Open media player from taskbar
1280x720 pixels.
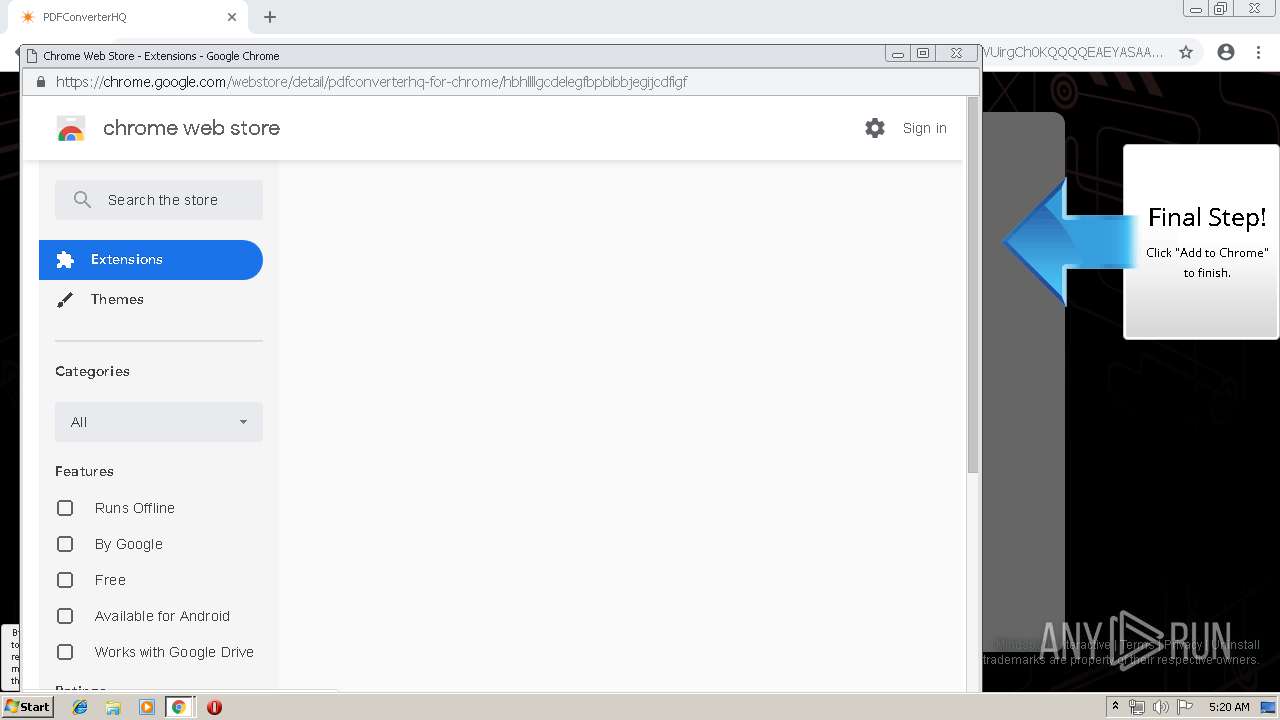tap(147, 707)
